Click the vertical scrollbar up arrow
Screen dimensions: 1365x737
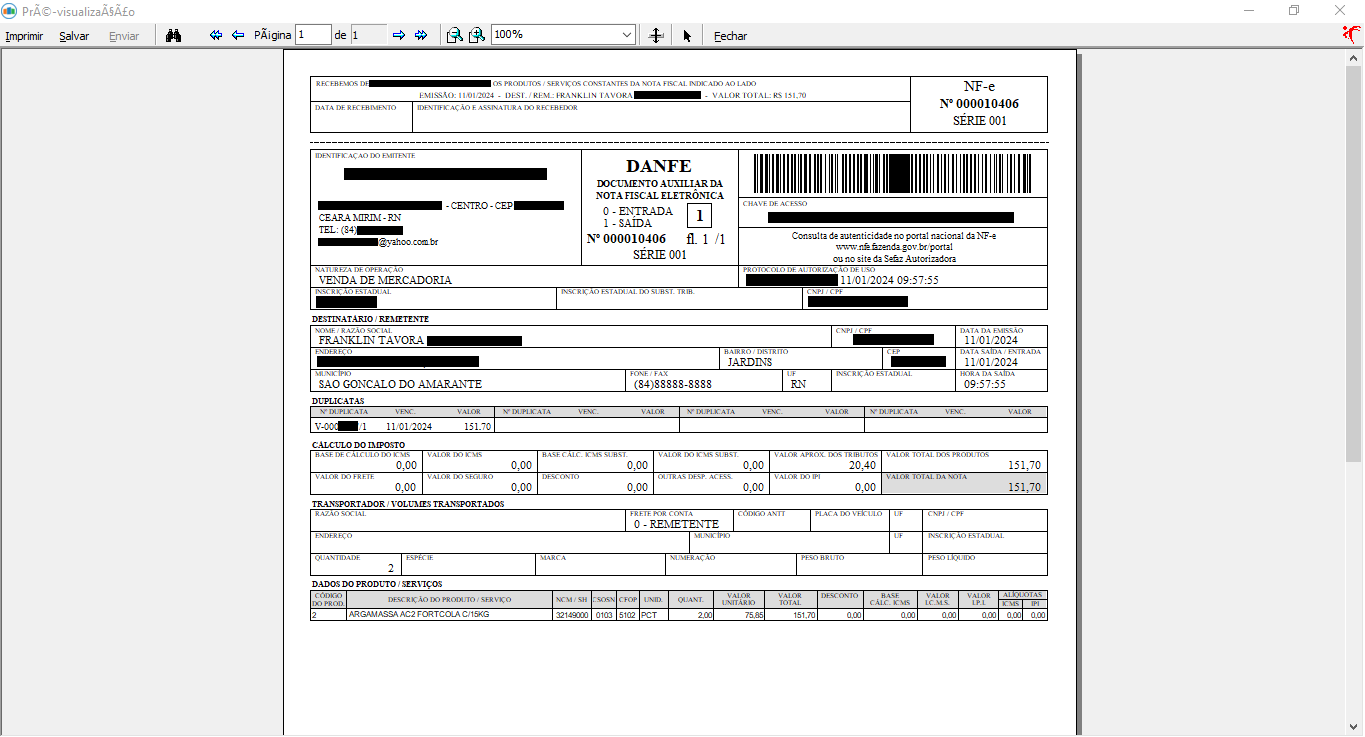coord(1355,57)
